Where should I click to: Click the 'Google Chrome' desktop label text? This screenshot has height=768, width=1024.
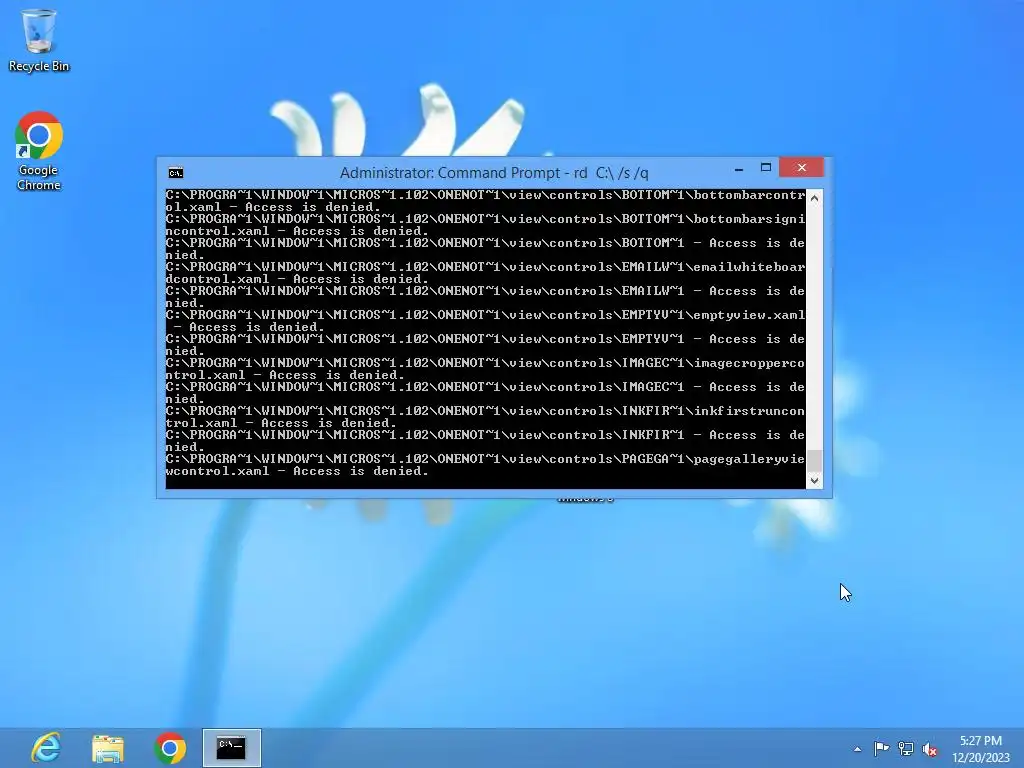[x=39, y=178]
